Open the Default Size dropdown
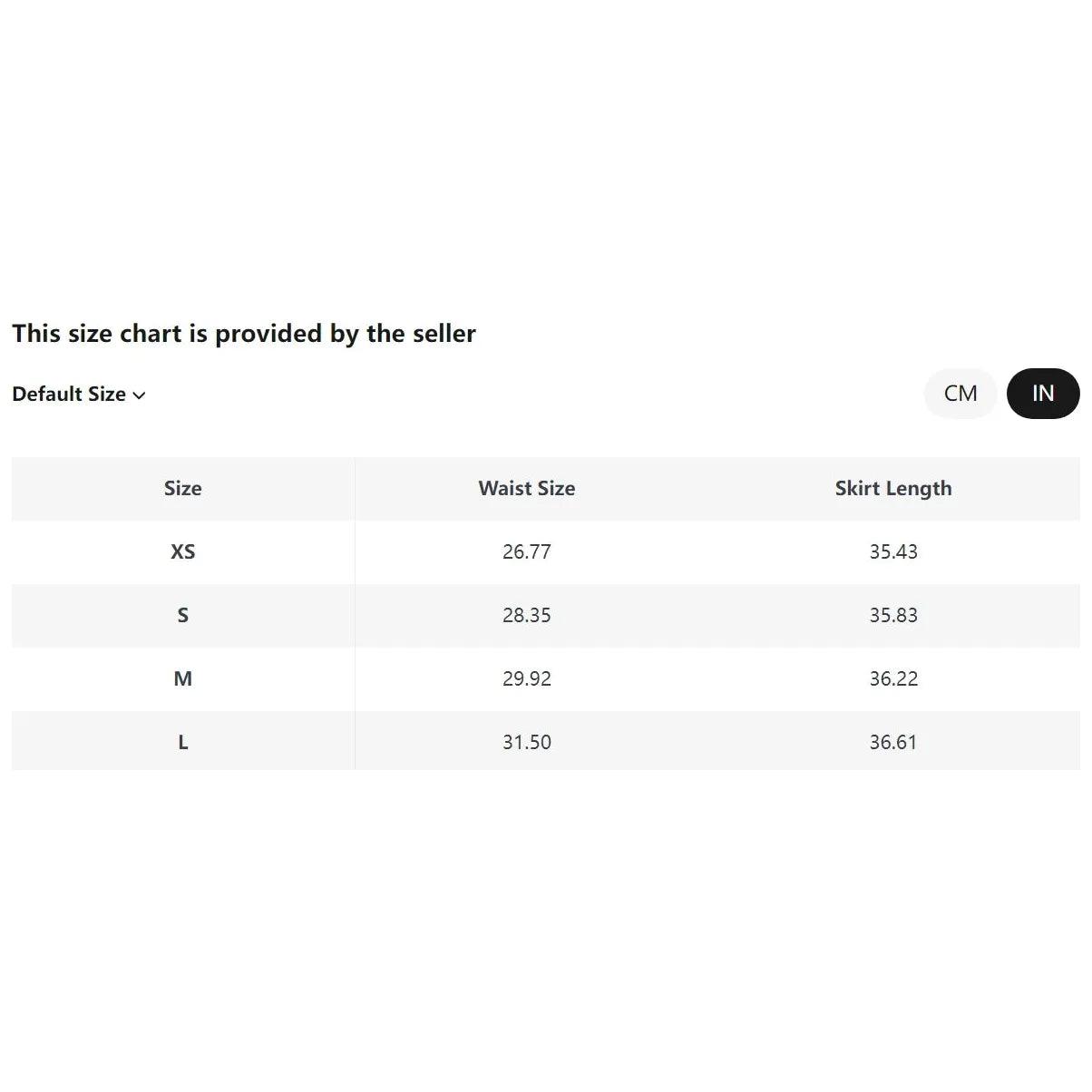 point(79,395)
